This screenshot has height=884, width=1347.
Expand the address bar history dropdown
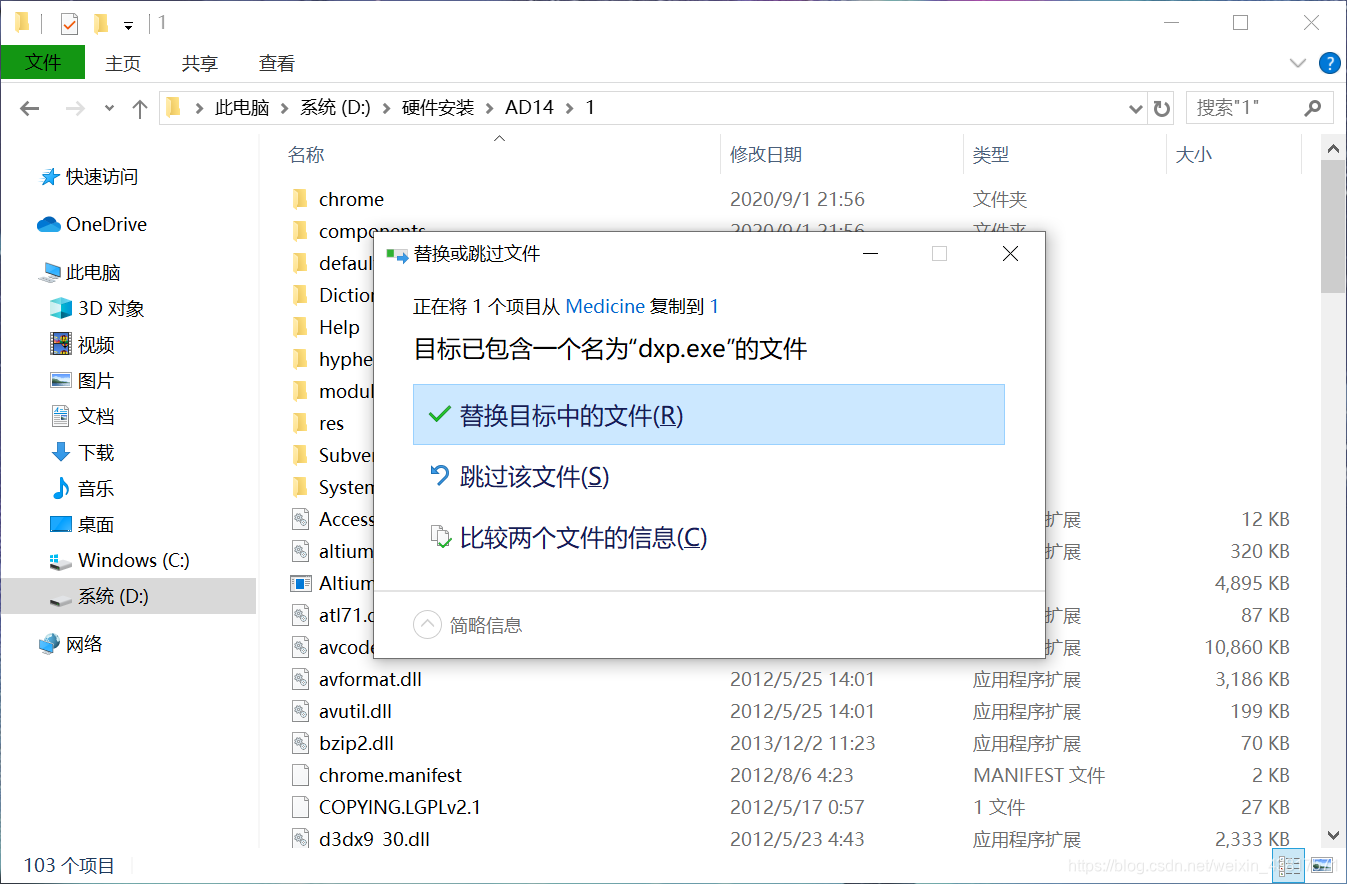[x=1135, y=108]
